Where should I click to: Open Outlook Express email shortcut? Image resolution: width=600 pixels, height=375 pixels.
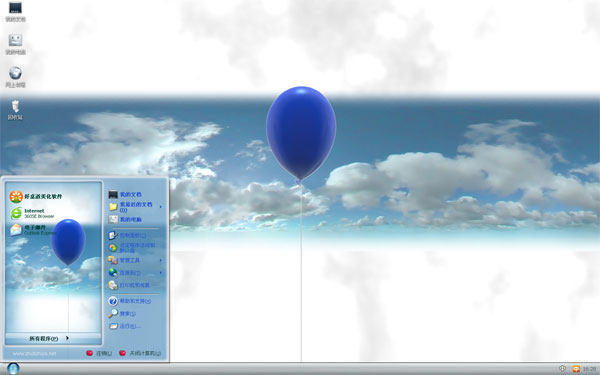(32, 230)
